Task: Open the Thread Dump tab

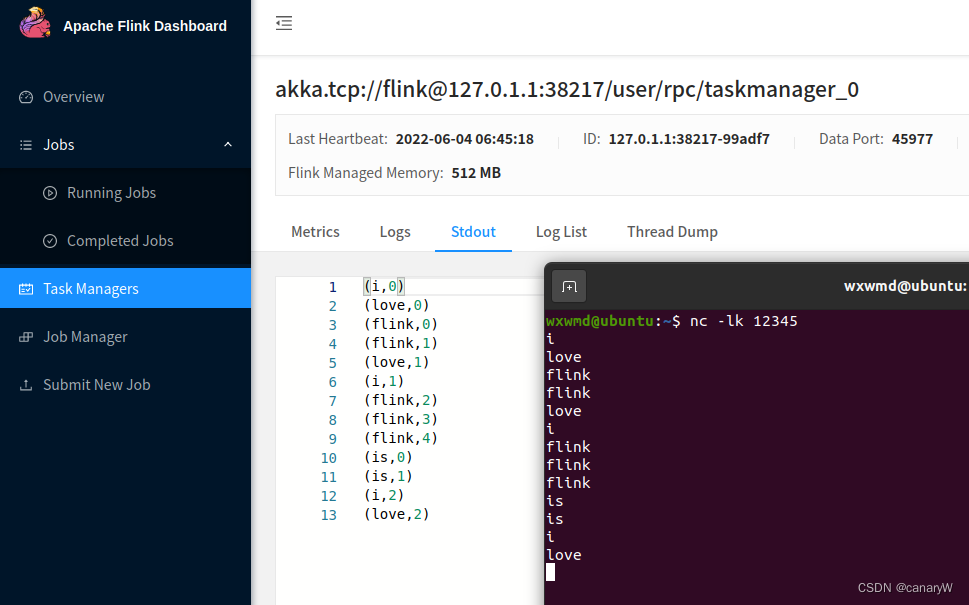Action: [672, 231]
